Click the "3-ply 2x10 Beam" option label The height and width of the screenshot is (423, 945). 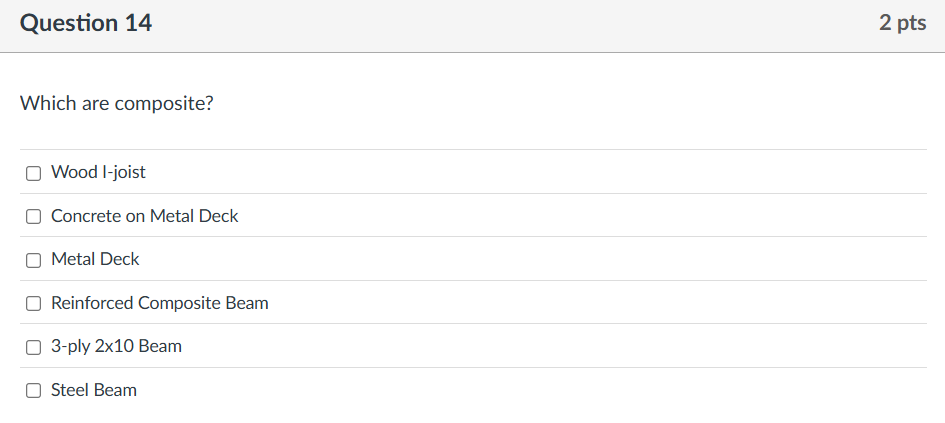[116, 346]
